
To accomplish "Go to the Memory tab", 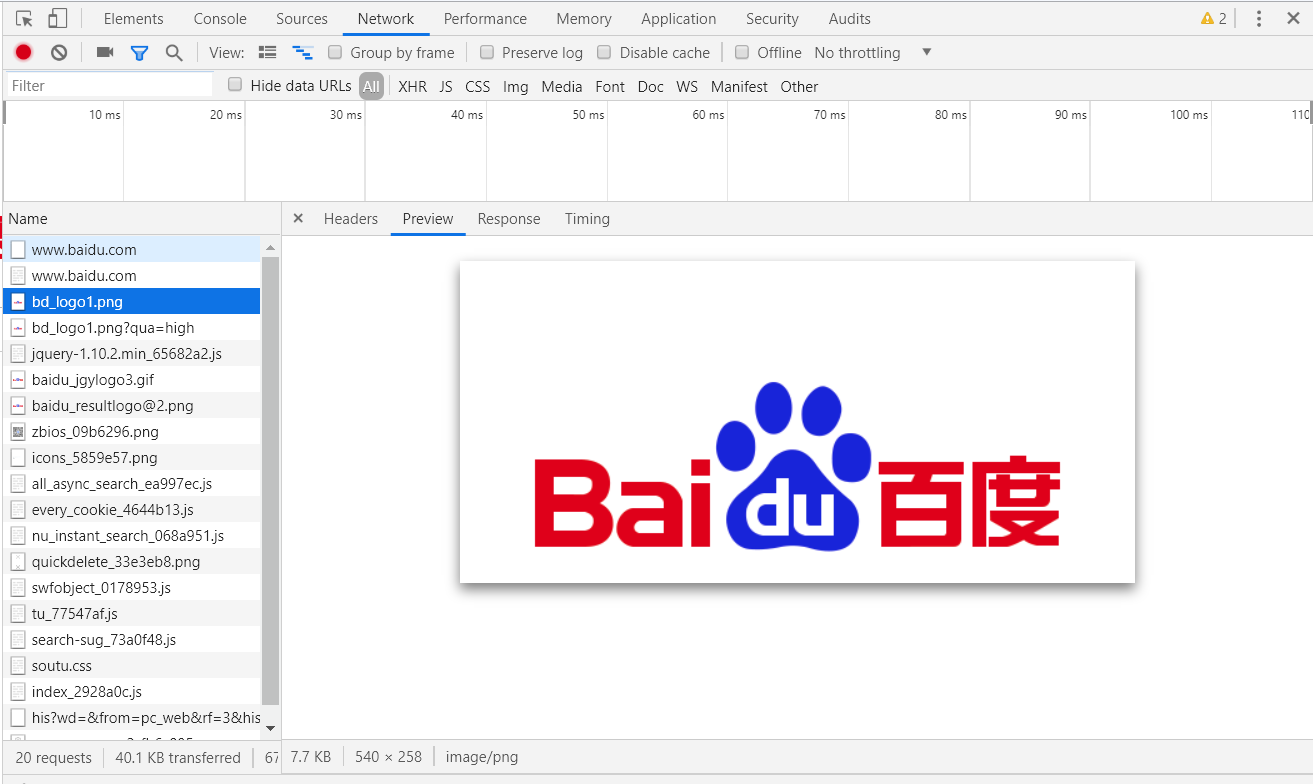I will [x=584, y=18].
